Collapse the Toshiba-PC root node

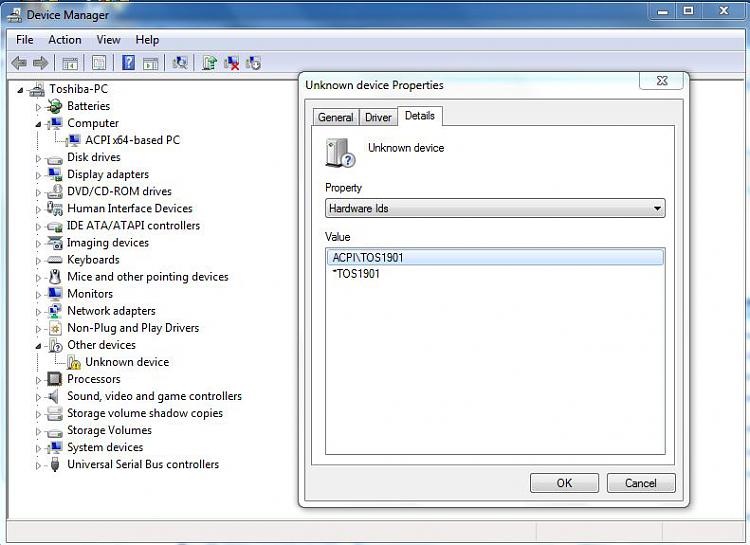[x=20, y=90]
